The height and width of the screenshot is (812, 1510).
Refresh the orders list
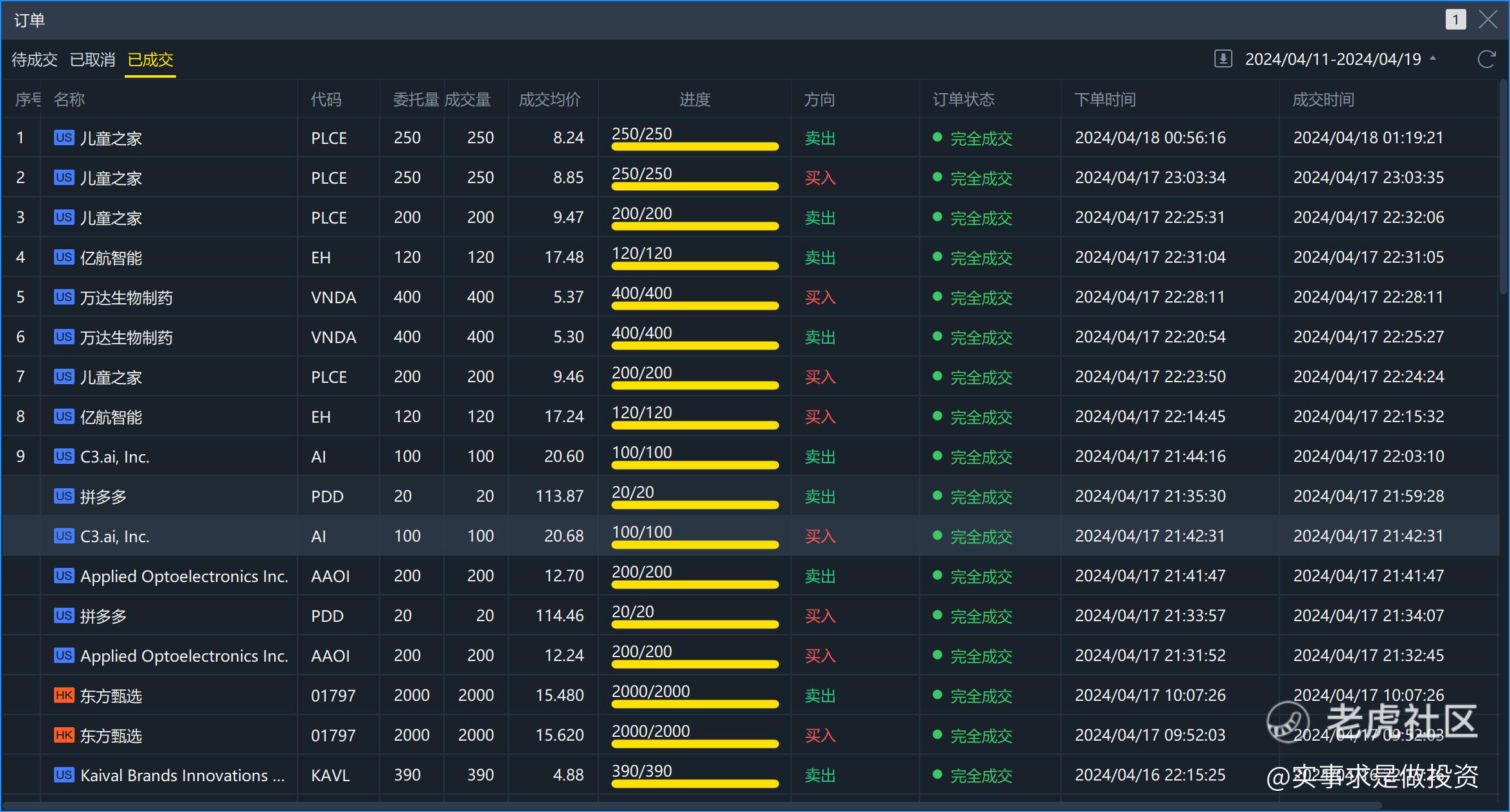click(1486, 59)
